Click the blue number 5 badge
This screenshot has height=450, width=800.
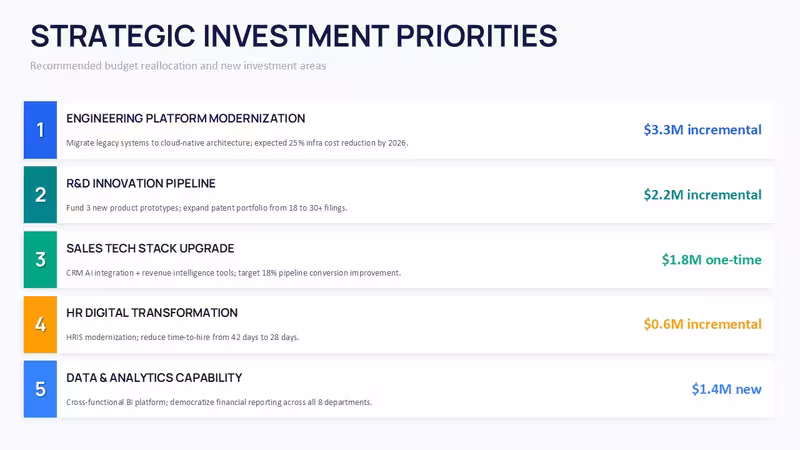coord(40,389)
